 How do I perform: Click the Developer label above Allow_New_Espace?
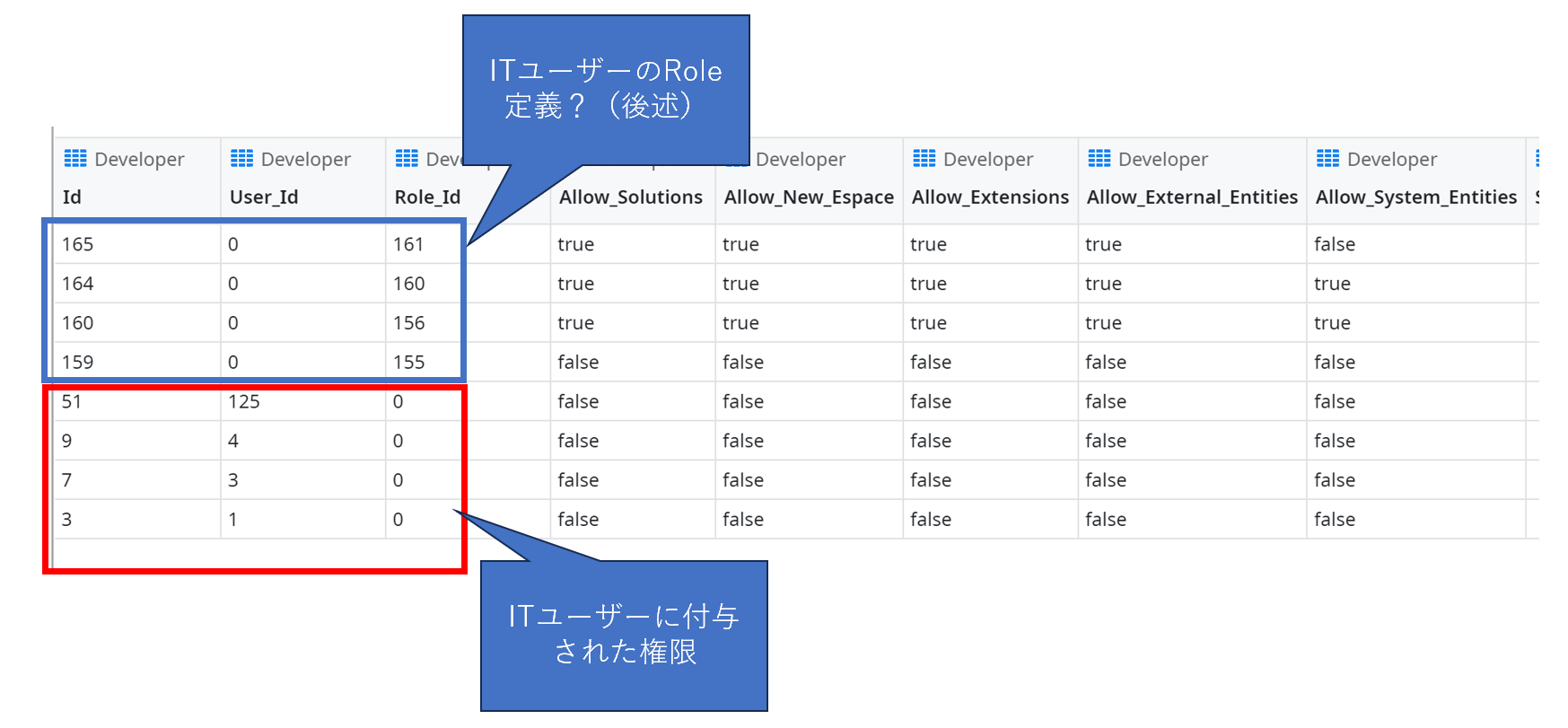(801, 159)
